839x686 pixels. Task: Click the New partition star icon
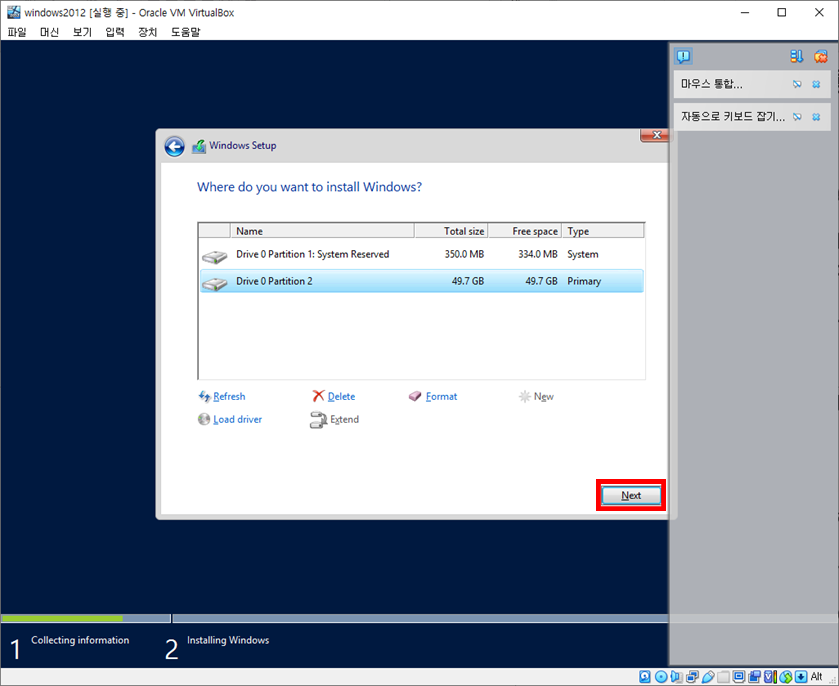coord(524,397)
